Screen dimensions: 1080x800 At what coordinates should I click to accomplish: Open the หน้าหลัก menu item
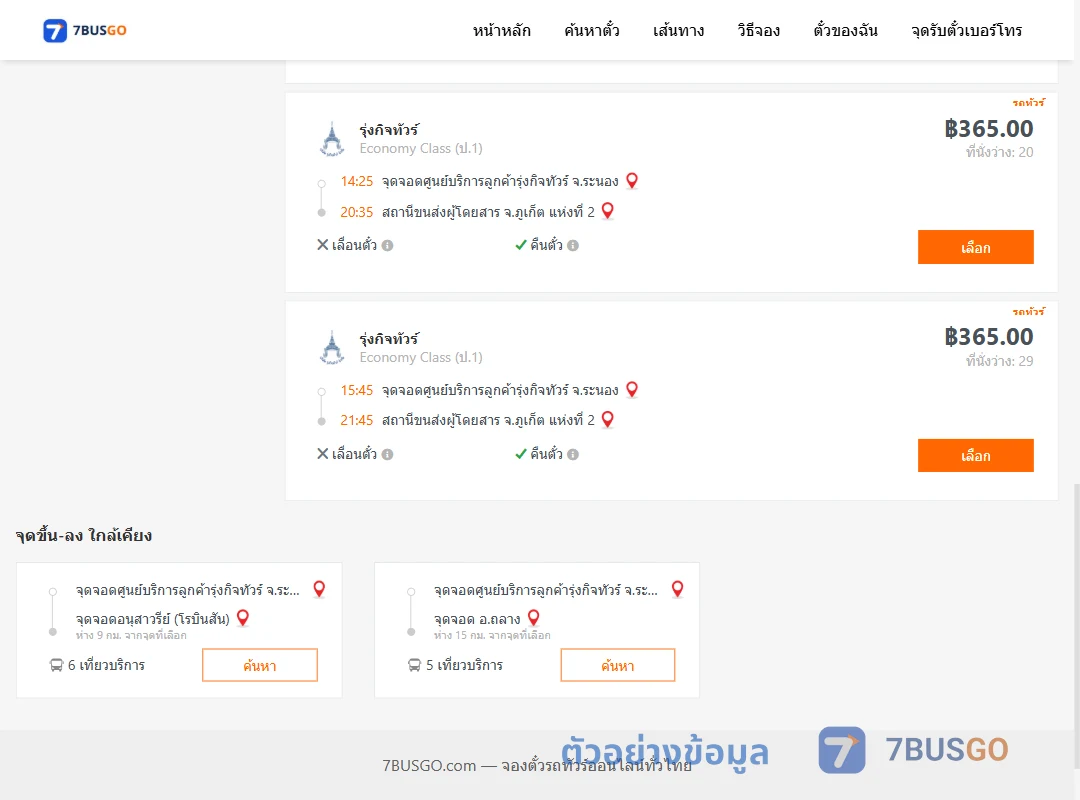(x=501, y=31)
